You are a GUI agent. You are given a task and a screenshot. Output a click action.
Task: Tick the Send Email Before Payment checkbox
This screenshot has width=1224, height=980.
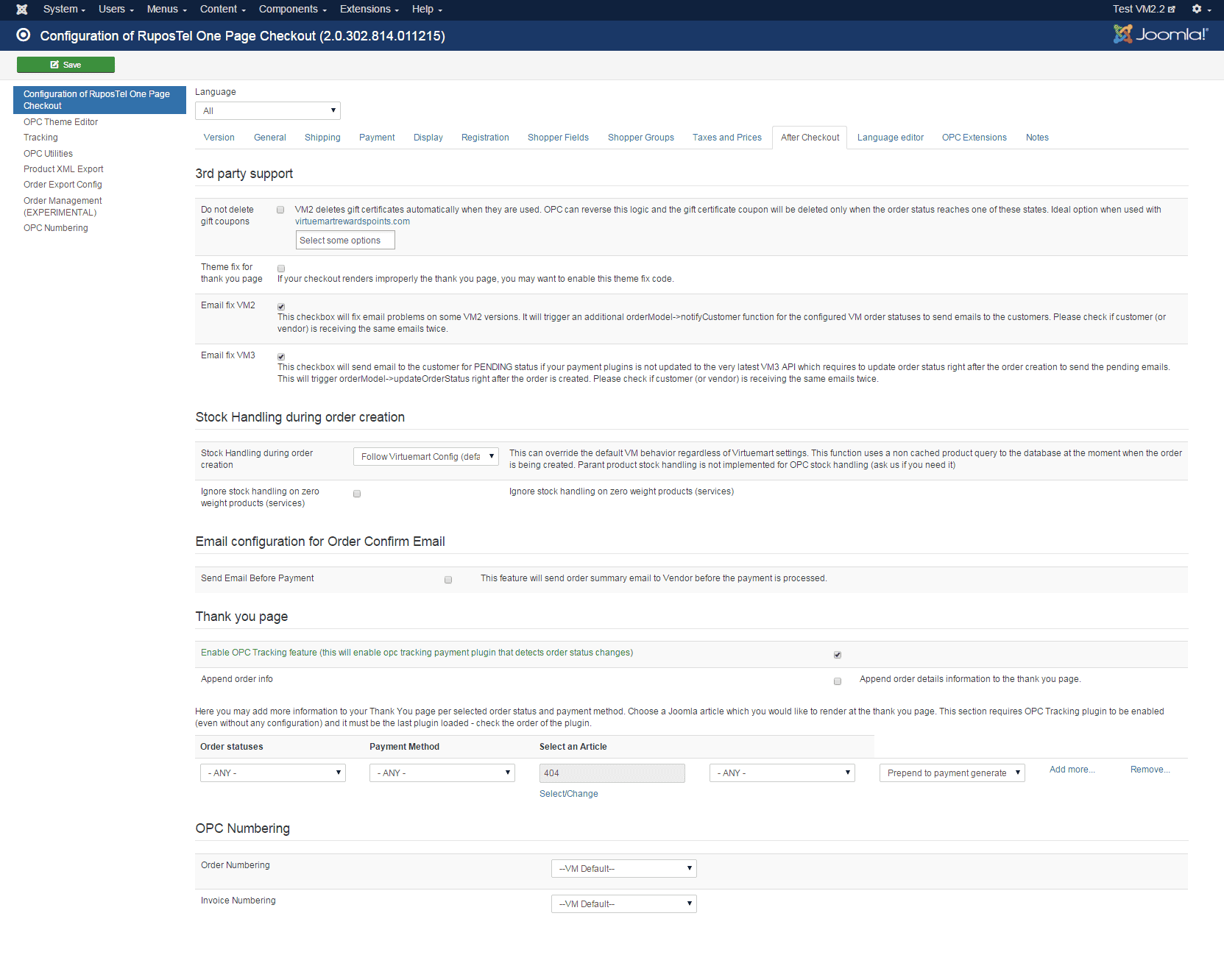[x=448, y=580]
